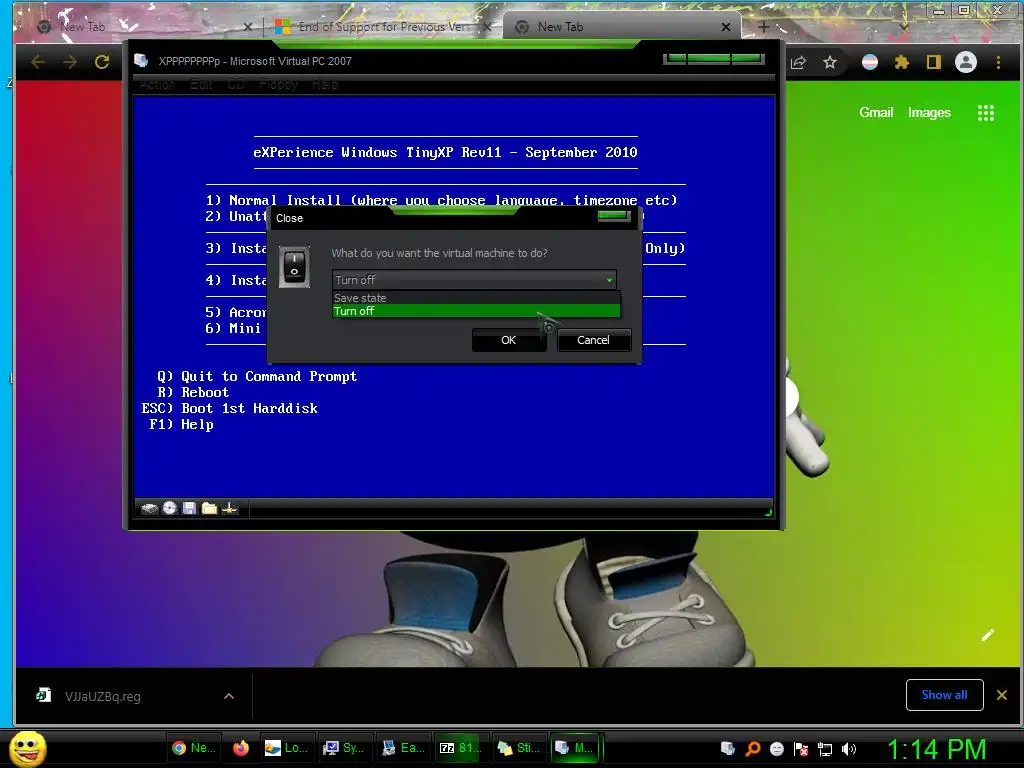The width and height of the screenshot is (1024, 768).
Task: Click Show all downloads button
Action: pyautogui.click(x=944, y=695)
